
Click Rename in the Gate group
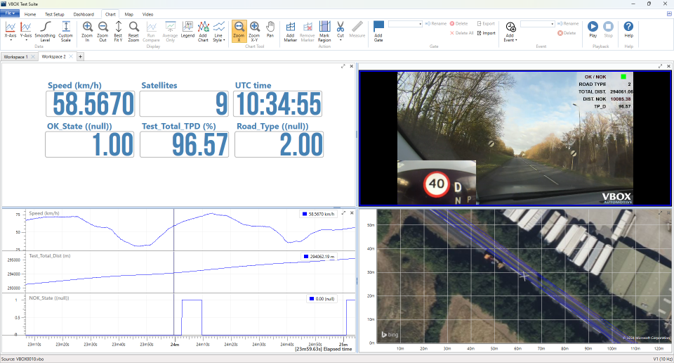click(x=436, y=24)
